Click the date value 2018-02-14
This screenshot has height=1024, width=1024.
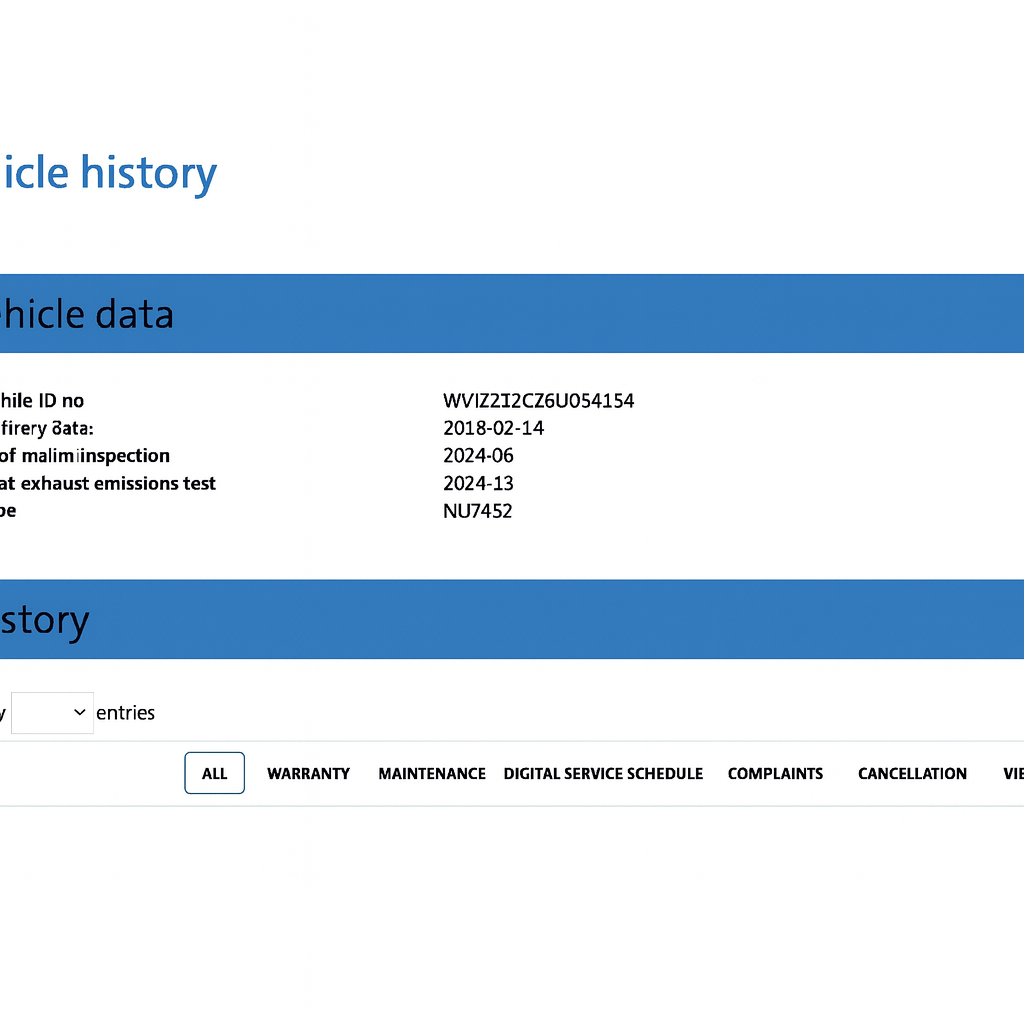(493, 428)
